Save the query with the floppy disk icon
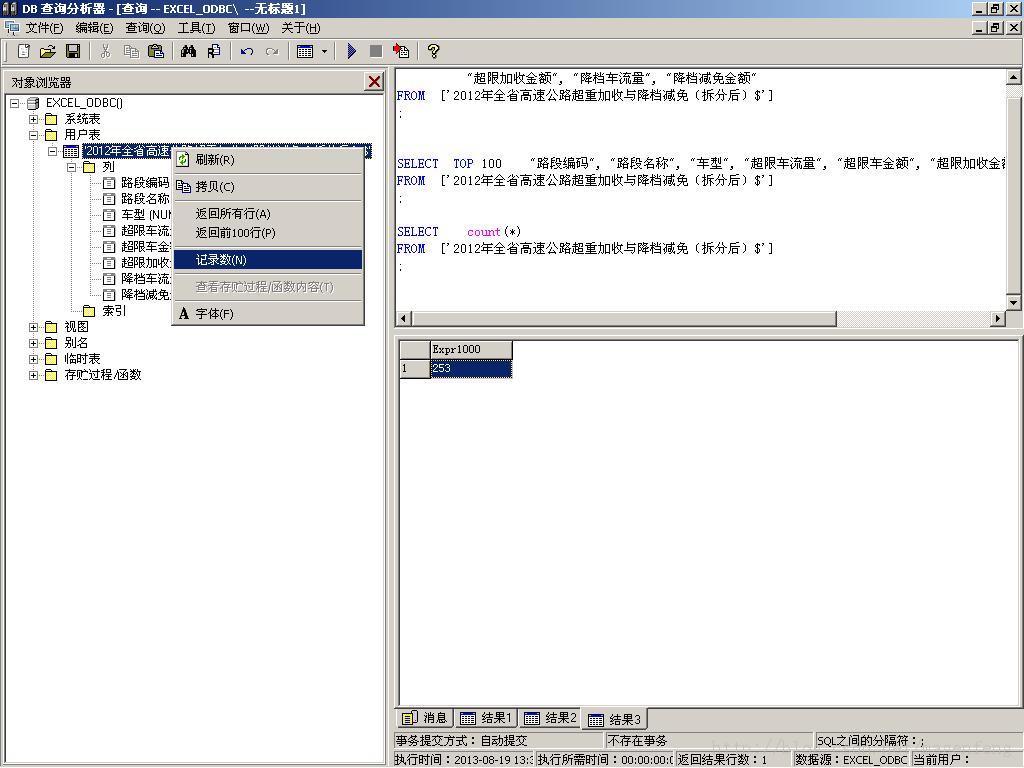 (x=72, y=51)
